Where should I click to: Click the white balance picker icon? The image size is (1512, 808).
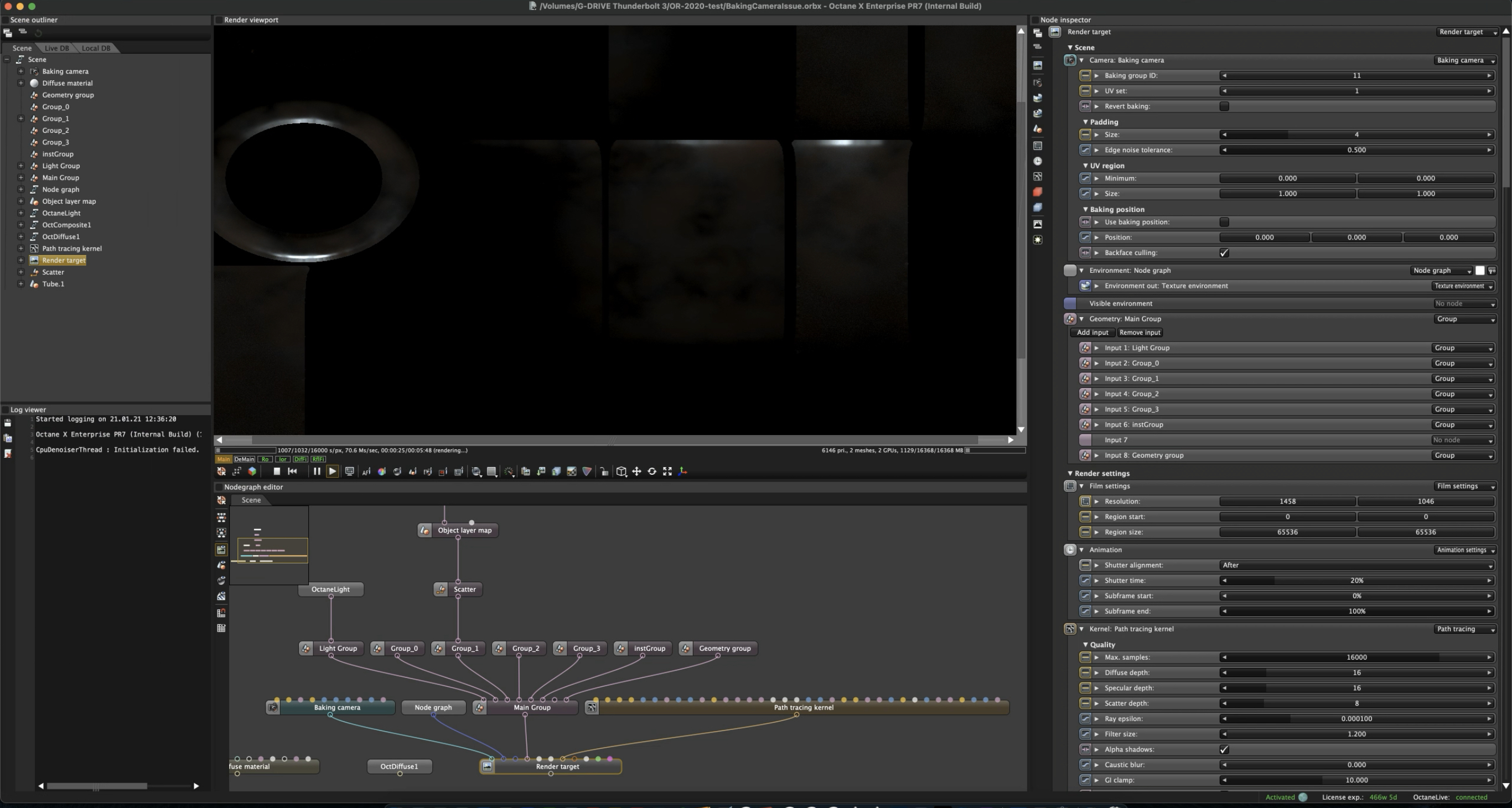pyautogui.click(x=381, y=471)
